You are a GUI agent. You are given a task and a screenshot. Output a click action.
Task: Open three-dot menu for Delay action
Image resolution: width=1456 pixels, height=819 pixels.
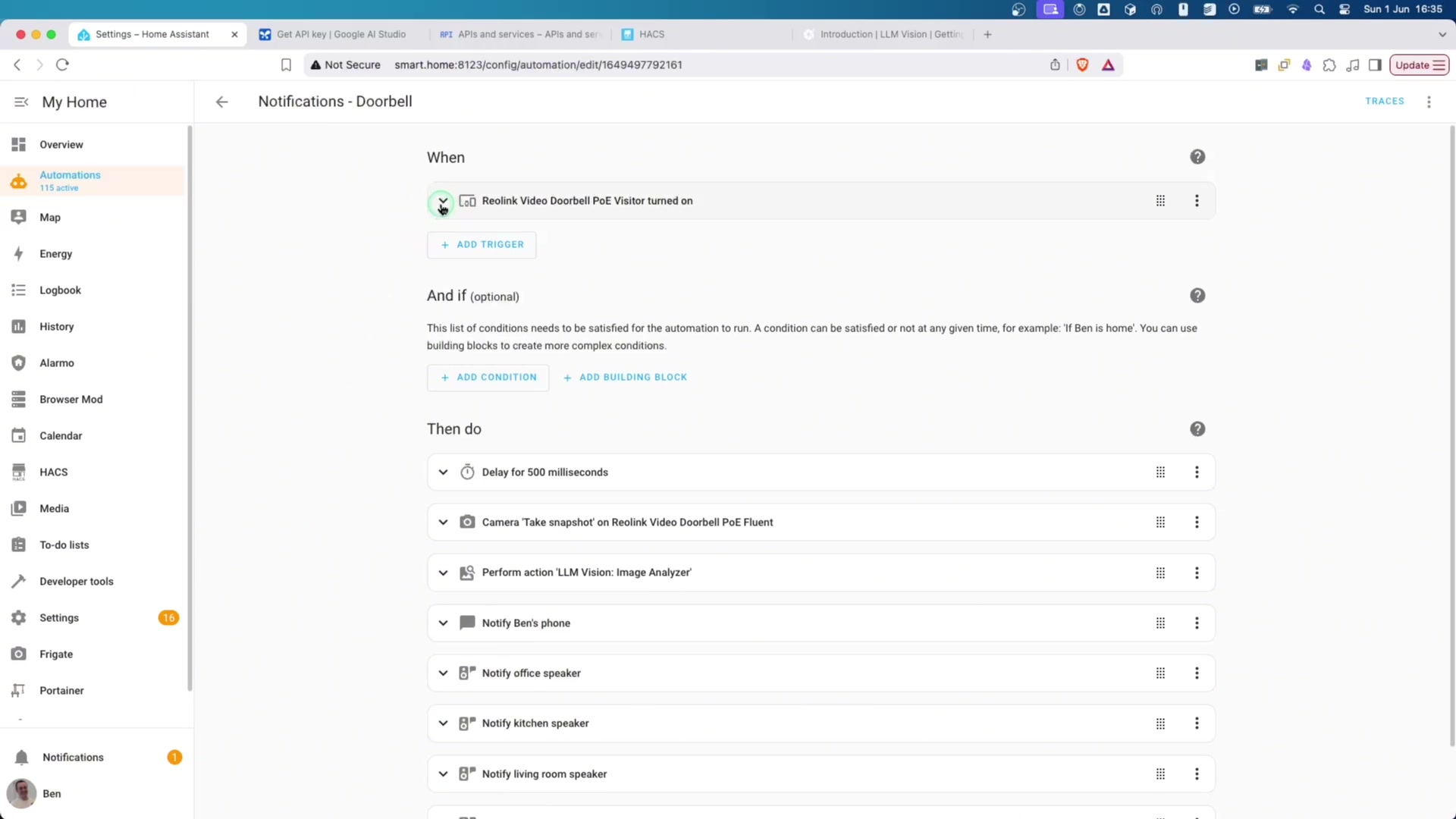1197,472
